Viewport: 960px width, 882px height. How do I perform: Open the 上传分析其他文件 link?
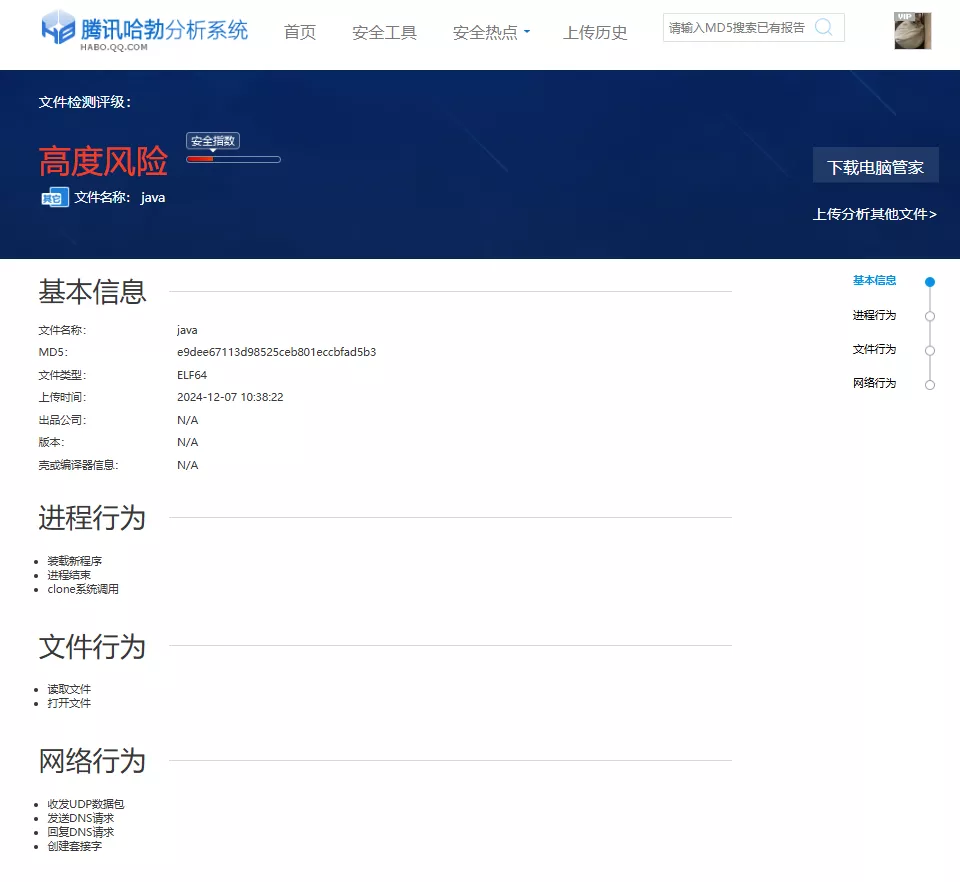tap(875, 214)
